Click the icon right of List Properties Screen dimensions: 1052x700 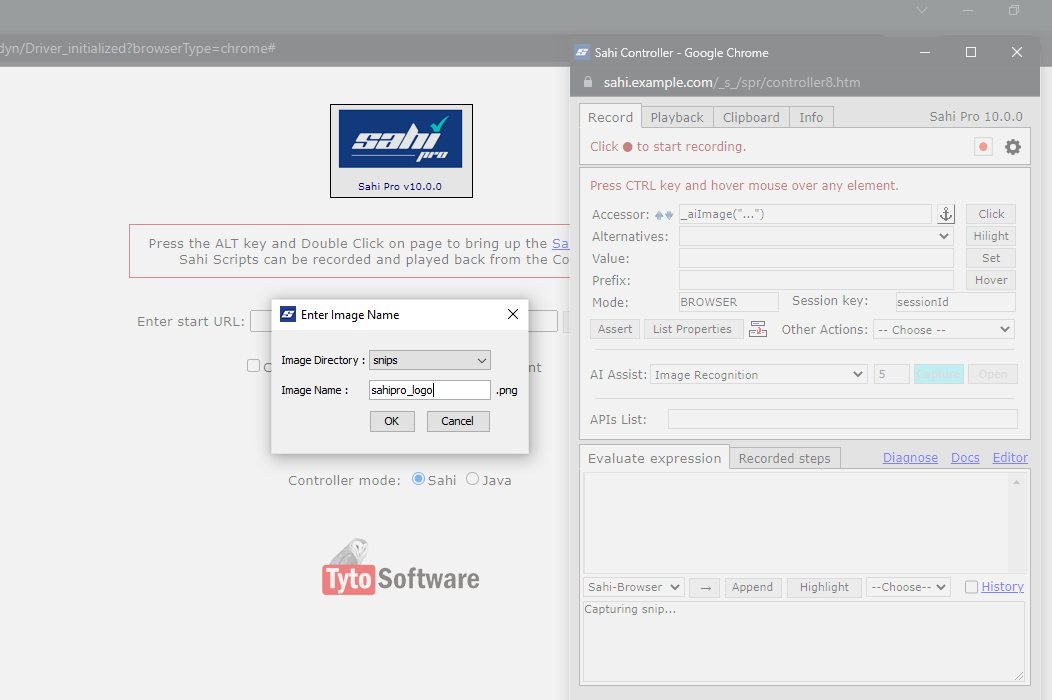coord(757,329)
